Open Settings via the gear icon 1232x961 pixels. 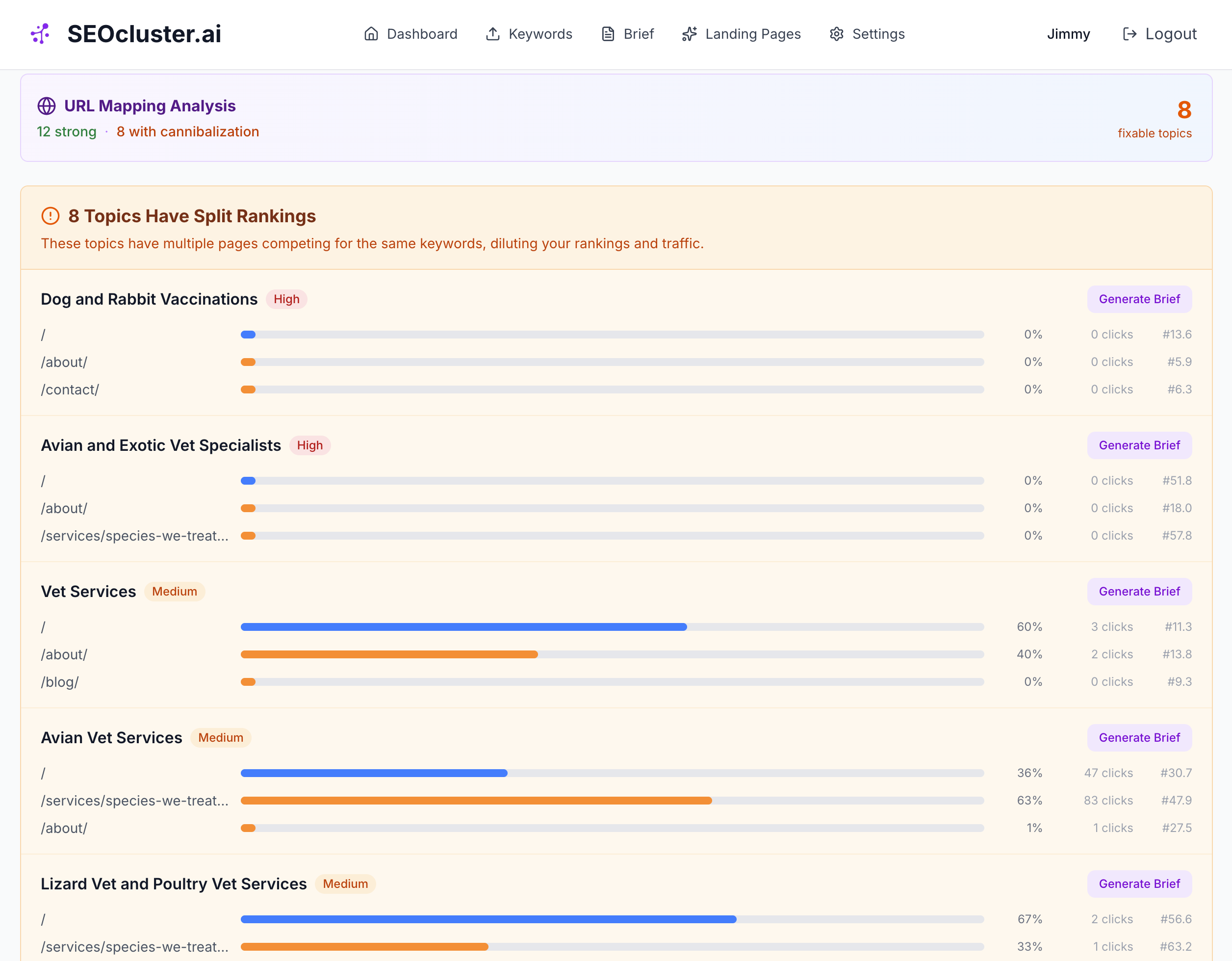click(x=837, y=34)
